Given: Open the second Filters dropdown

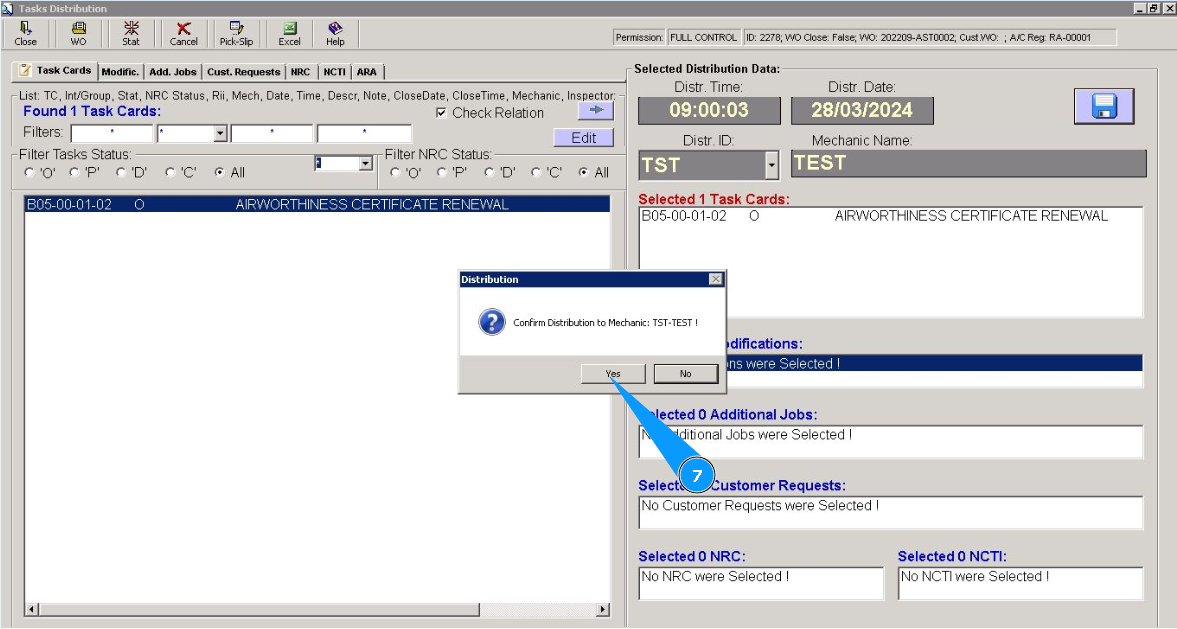Looking at the screenshot, I should click(x=220, y=134).
